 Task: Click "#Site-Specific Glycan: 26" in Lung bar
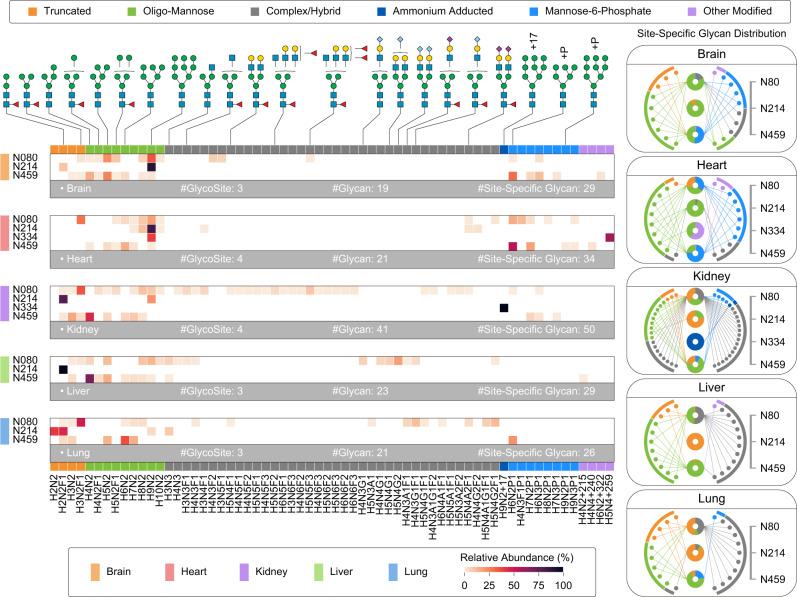pos(536,453)
